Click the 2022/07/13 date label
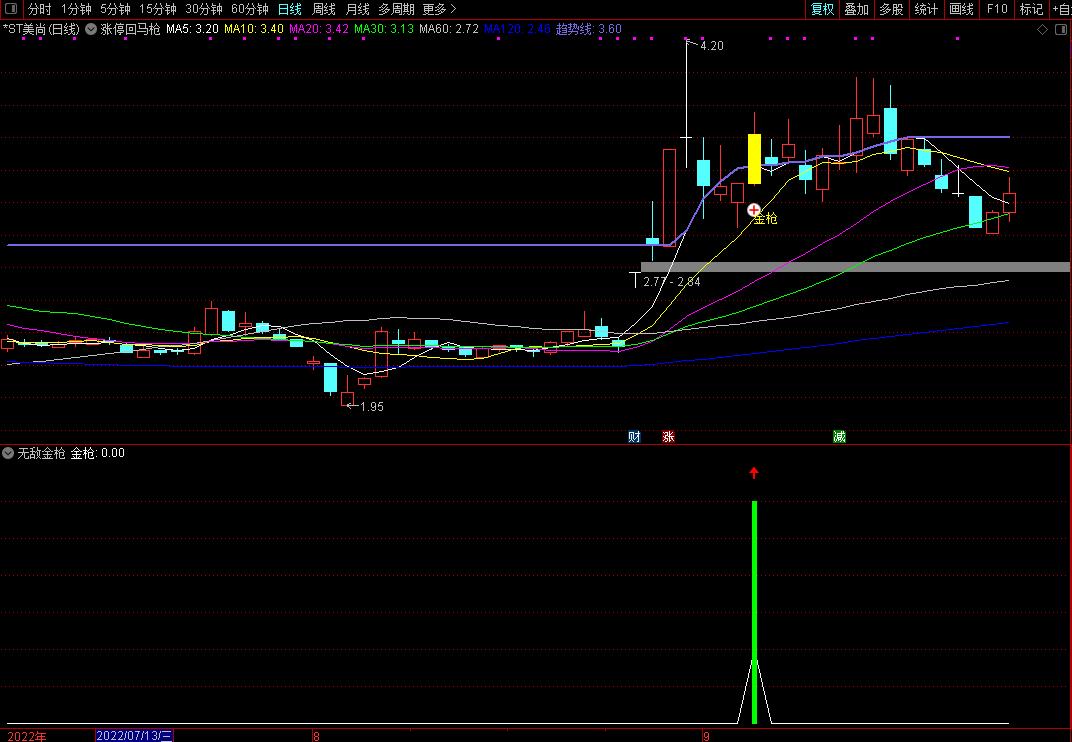 [x=134, y=736]
